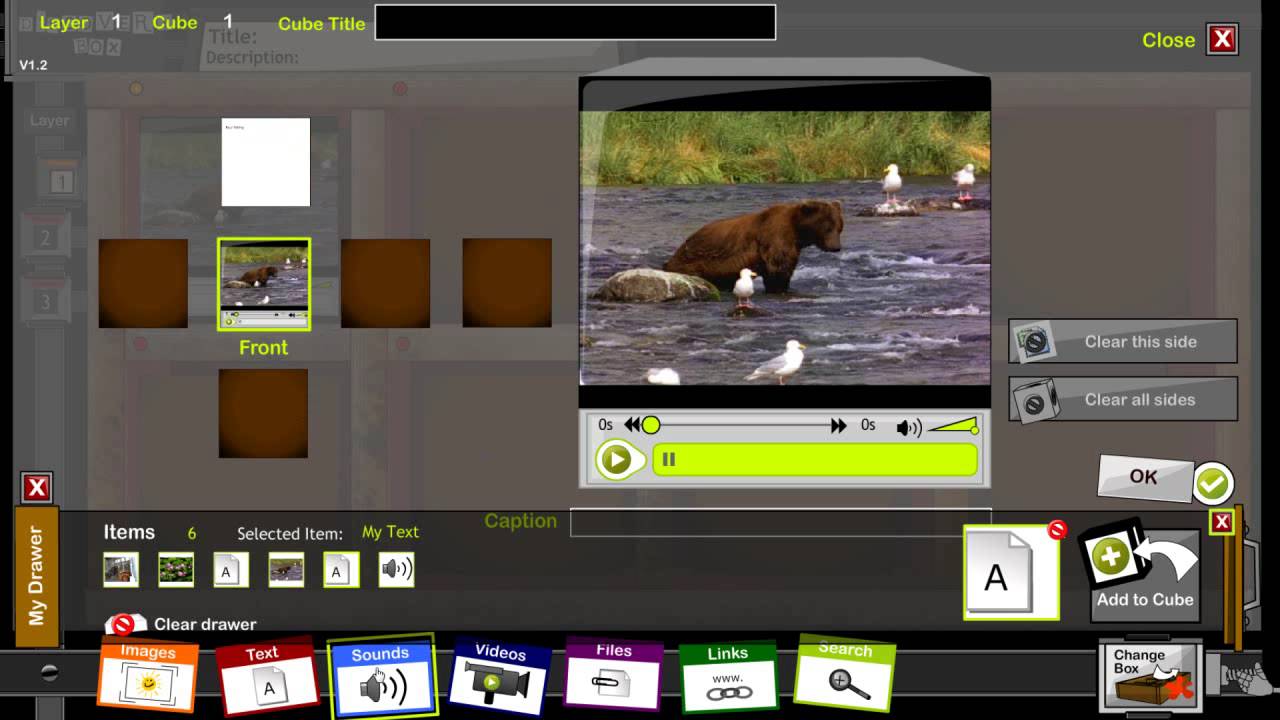Screen dimensions: 1280x720
Task: Select the first photo item in drawer
Action: point(121,570)
